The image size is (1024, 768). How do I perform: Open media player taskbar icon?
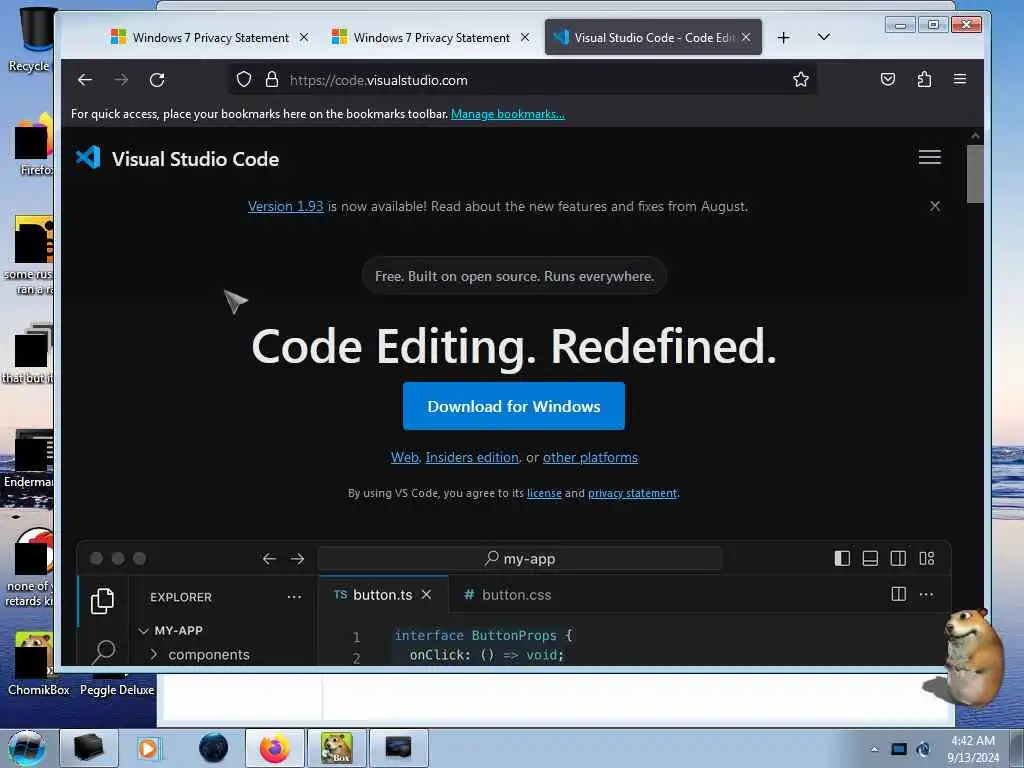(x=148, y=748)
